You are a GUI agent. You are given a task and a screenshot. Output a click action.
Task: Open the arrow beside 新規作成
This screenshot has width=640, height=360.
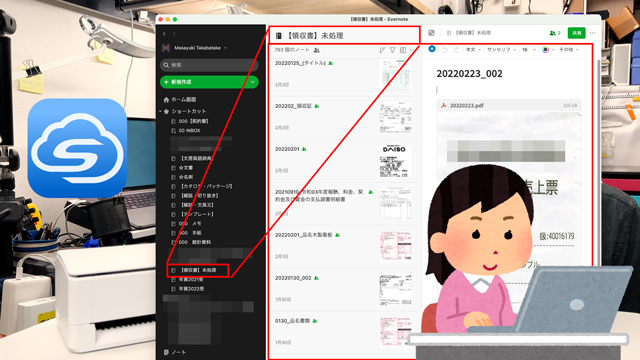tap(253, 82)
